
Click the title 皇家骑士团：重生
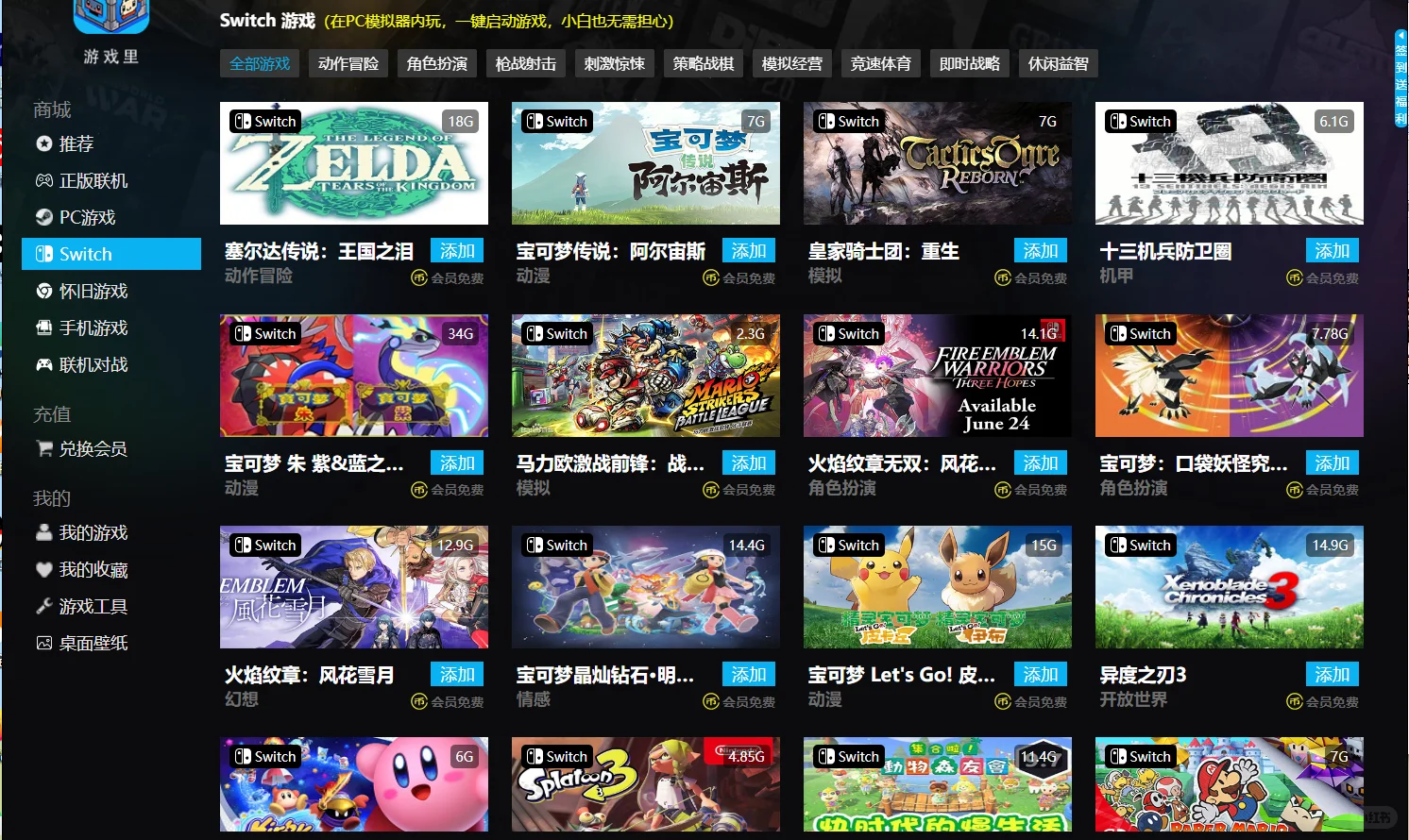tap(884, 251)
